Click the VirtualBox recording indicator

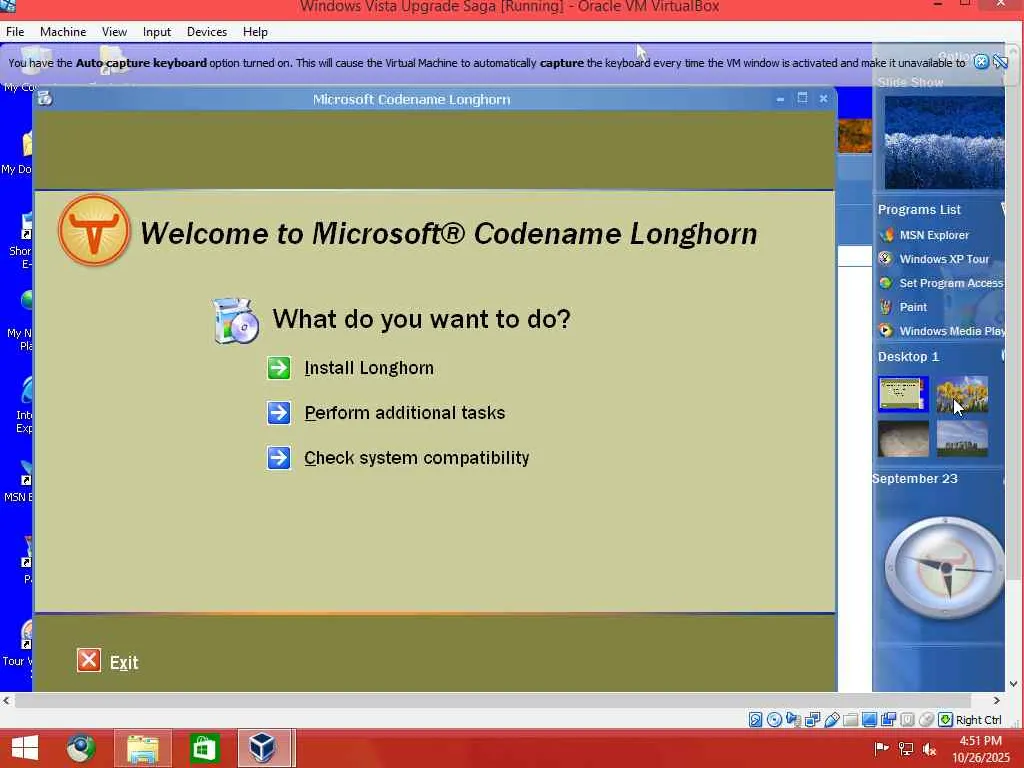click(888, 720)
